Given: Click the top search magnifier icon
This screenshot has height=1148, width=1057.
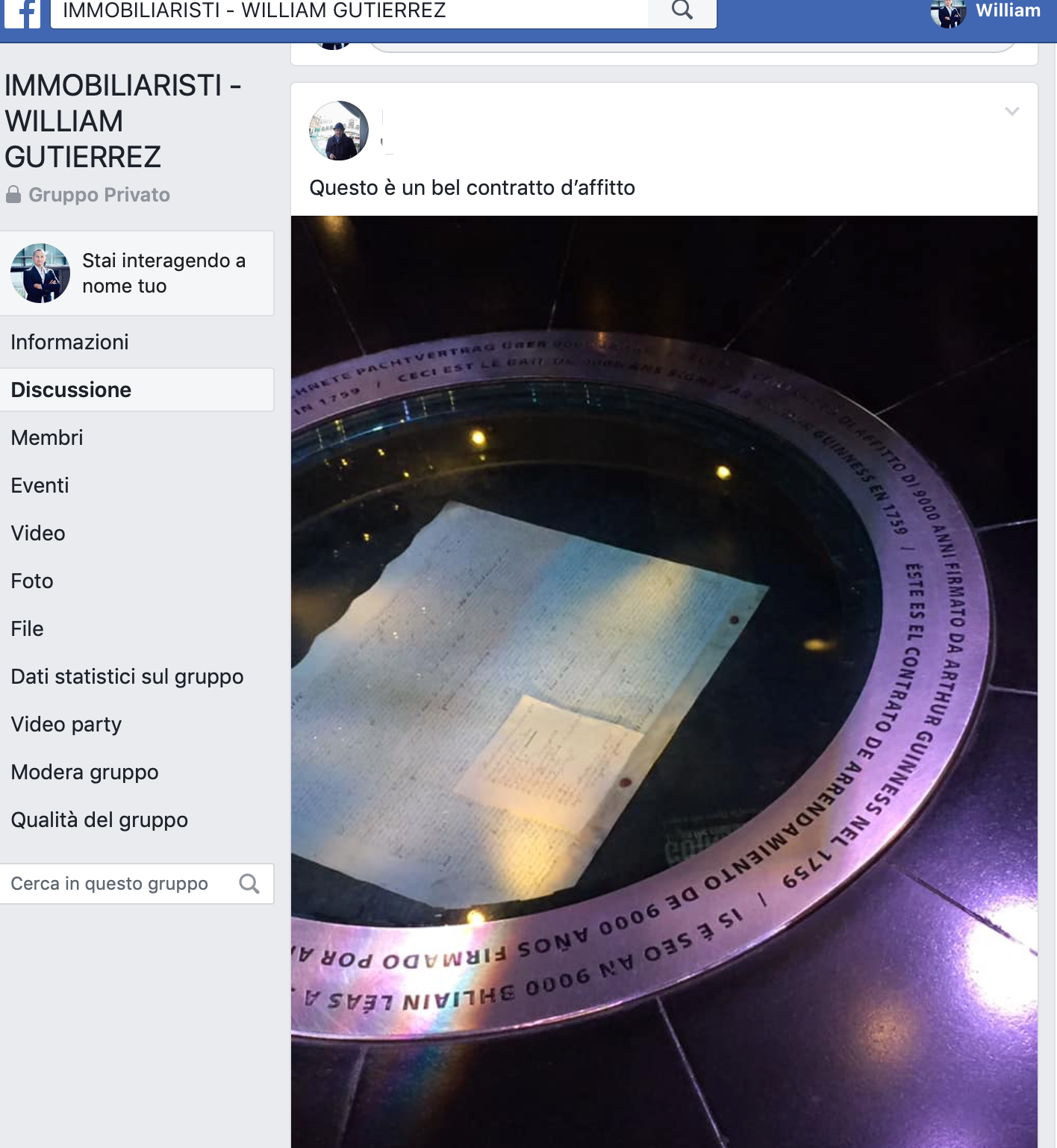Looking at the screenshot, I should pyautogui.click(x=682, y=10).
